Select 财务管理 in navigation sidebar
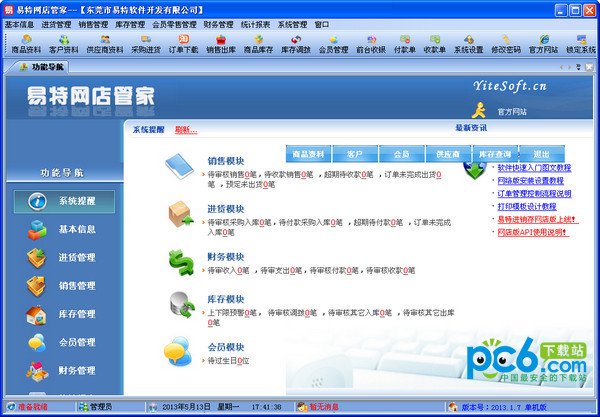Viewport: 600px width, 417px height. click(x=64, y=371)
